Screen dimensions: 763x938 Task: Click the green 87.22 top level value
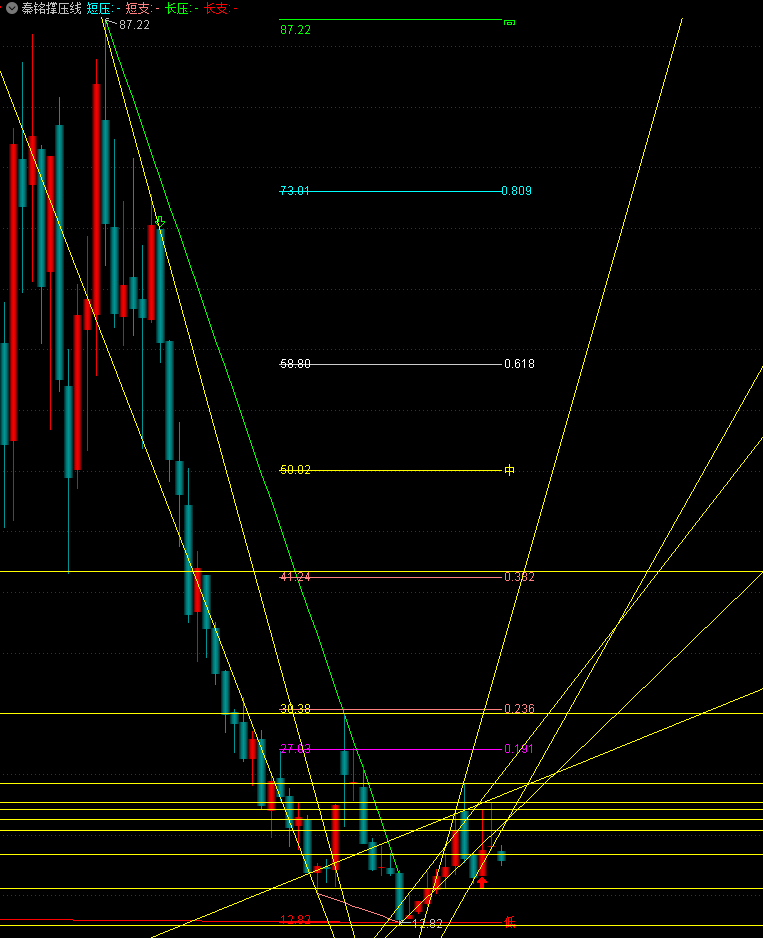tap(295, 30)
